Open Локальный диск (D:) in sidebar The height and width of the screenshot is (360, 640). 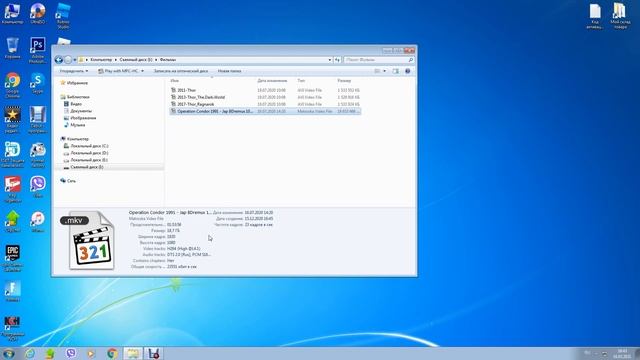86,153
